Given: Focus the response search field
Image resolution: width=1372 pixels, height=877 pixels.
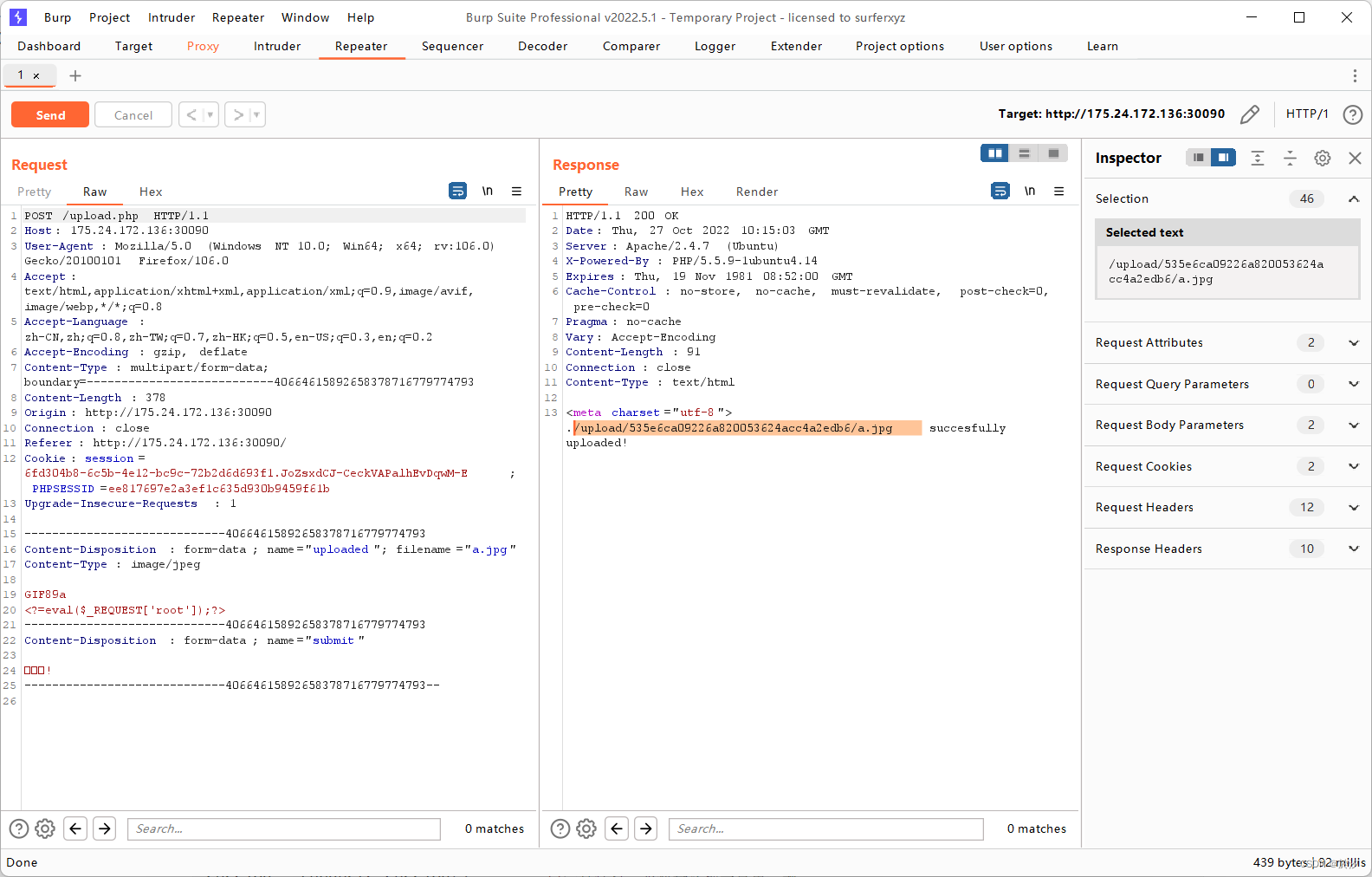Looking at the screenshot, I should 826,828.
